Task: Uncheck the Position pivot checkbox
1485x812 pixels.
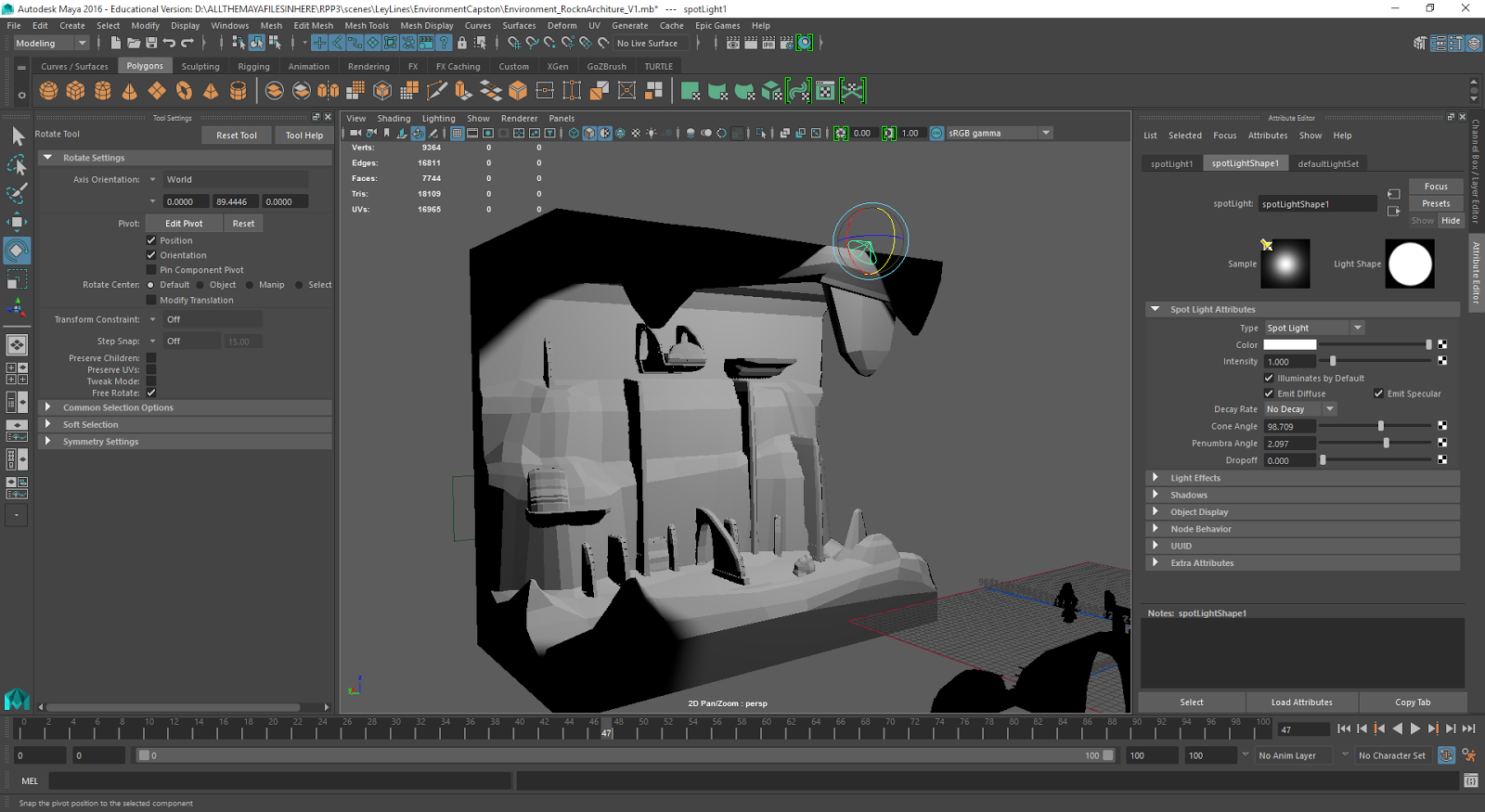Action: coord(151,240)
